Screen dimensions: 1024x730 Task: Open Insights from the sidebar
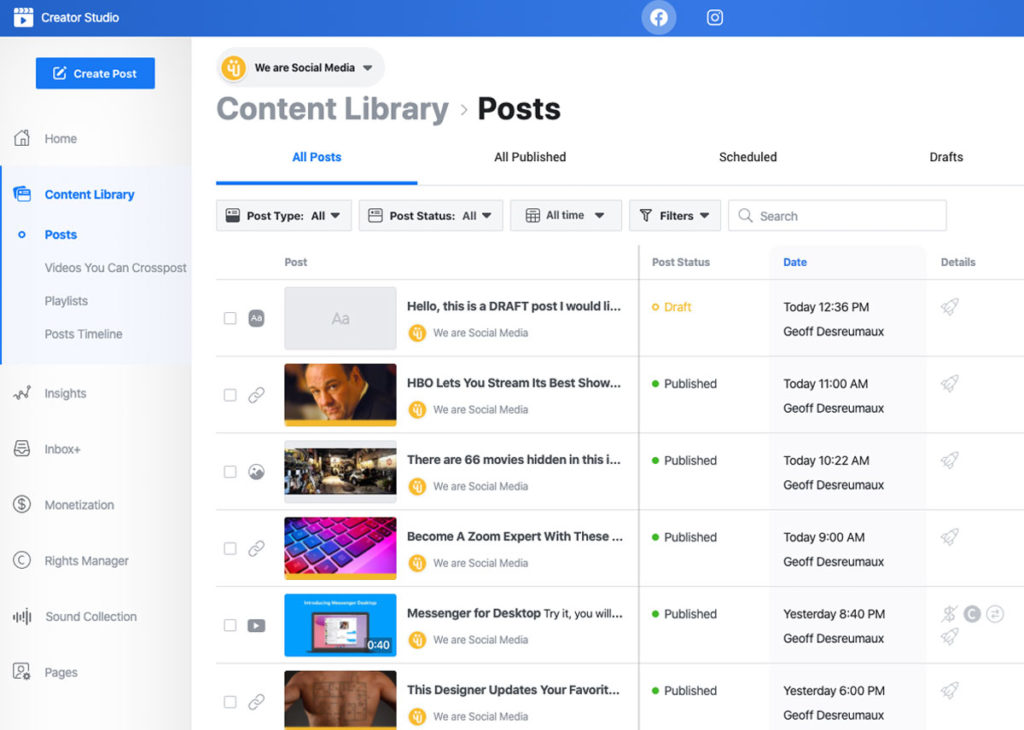click(65, 393)
